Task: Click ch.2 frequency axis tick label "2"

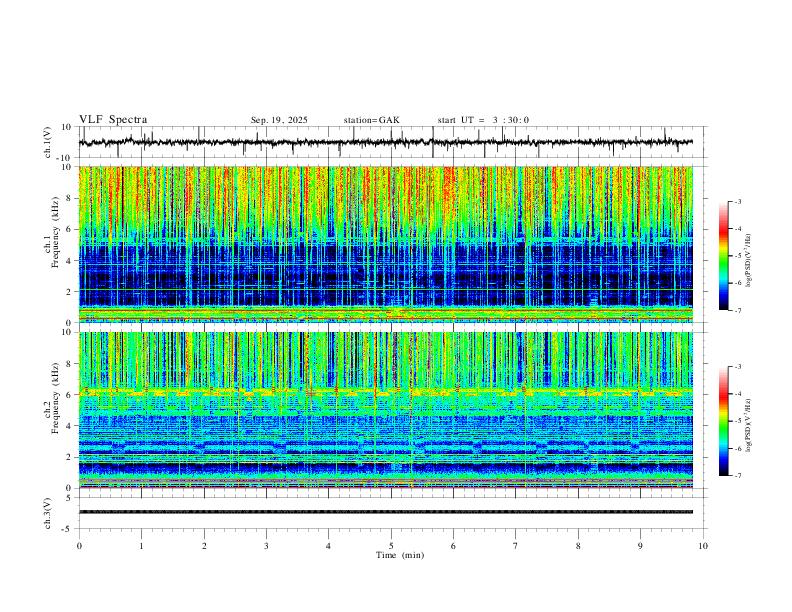Action: (x=69, y=457)
